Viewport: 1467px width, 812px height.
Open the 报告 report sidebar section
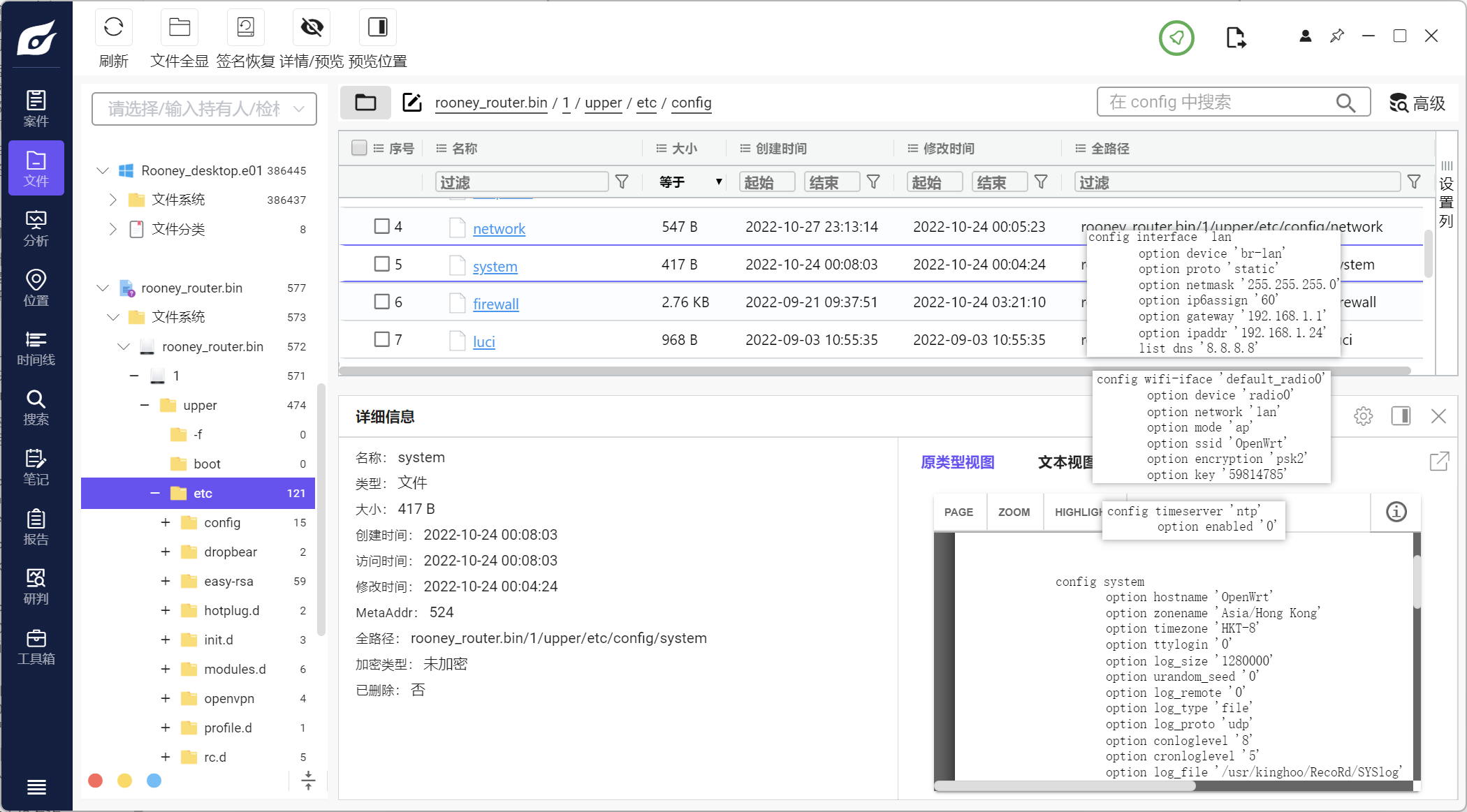point(36,526)
